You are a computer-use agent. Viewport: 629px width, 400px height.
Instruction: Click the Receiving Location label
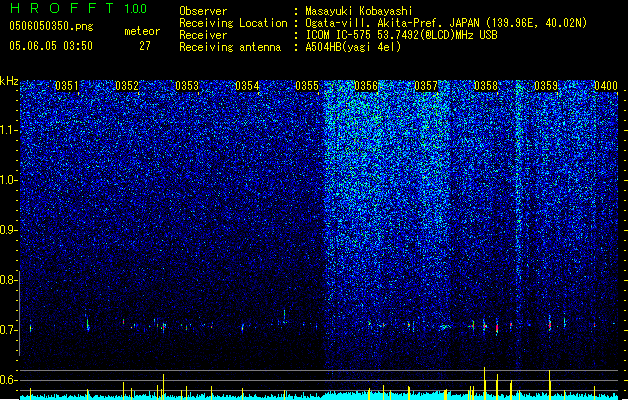pos(233,23)
